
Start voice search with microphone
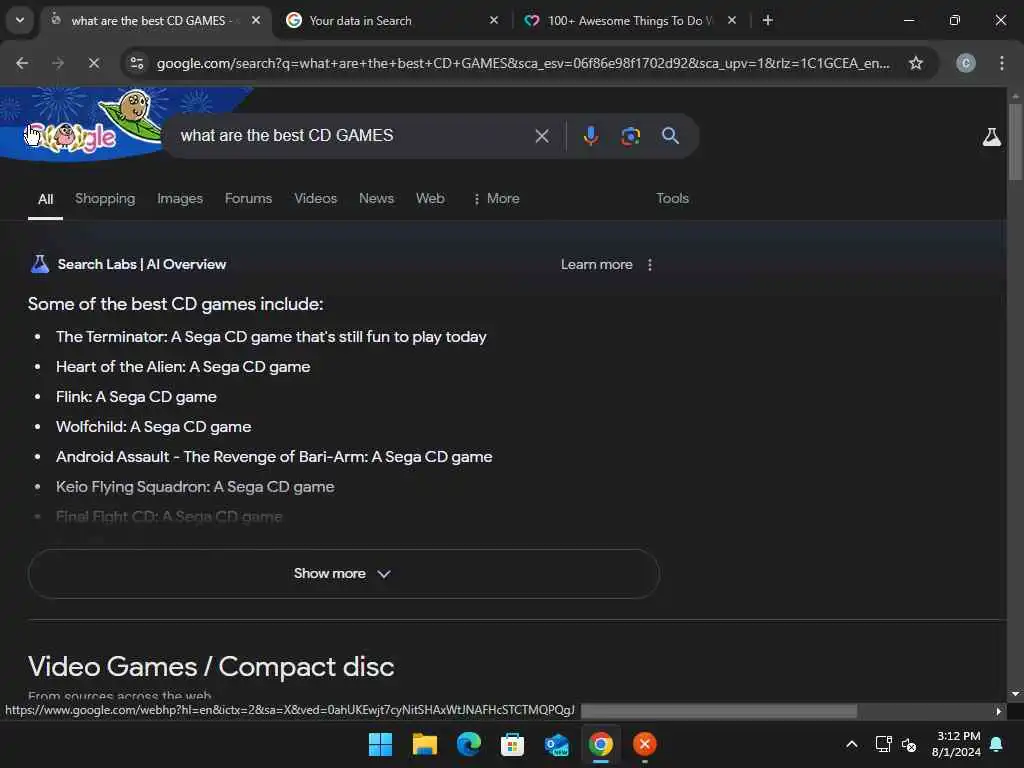pyautogui.click(x=590, y=136)
